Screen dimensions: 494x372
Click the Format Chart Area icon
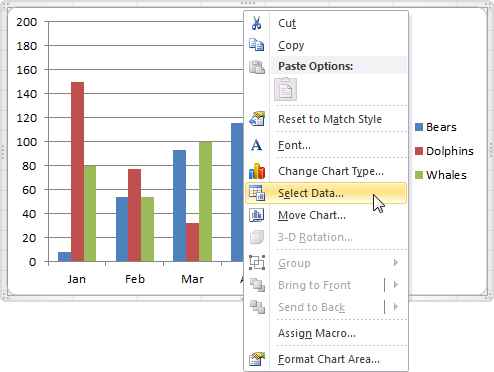coord(257,359)
